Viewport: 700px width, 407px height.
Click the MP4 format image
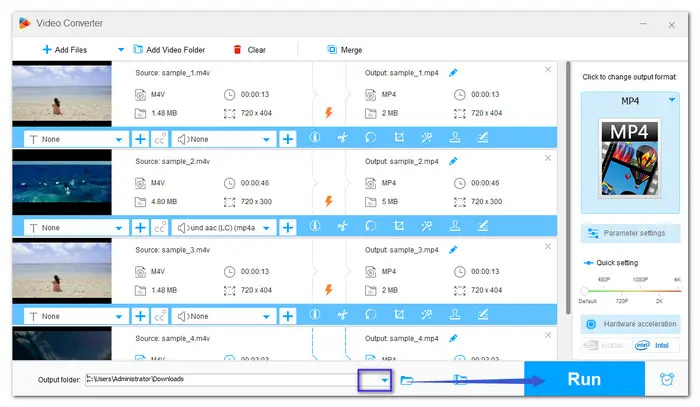[x=629, y=158]
